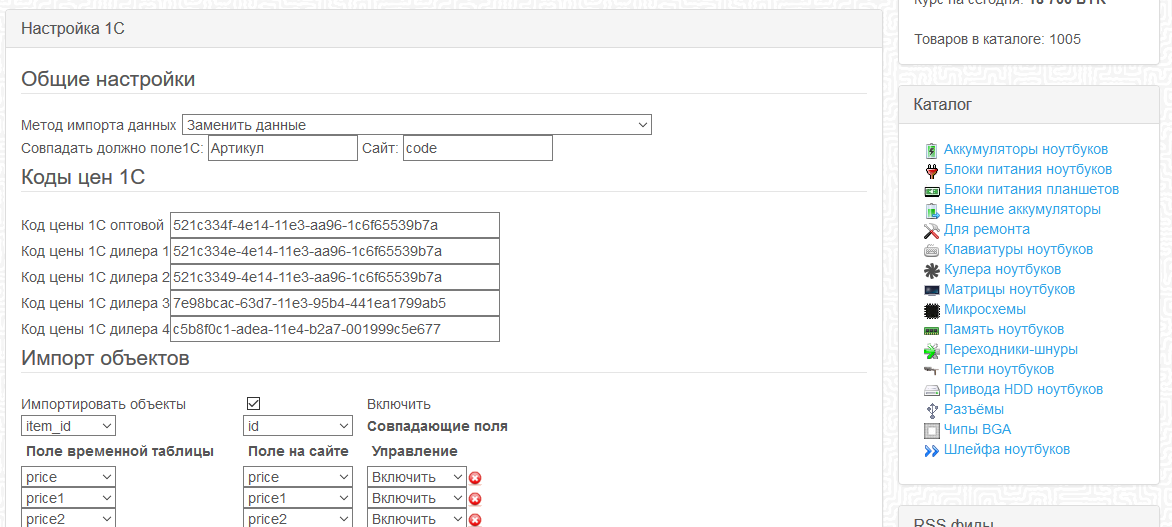
Task: Click the Код цены 1С дилера 1 field
Action: coord(334,251)
